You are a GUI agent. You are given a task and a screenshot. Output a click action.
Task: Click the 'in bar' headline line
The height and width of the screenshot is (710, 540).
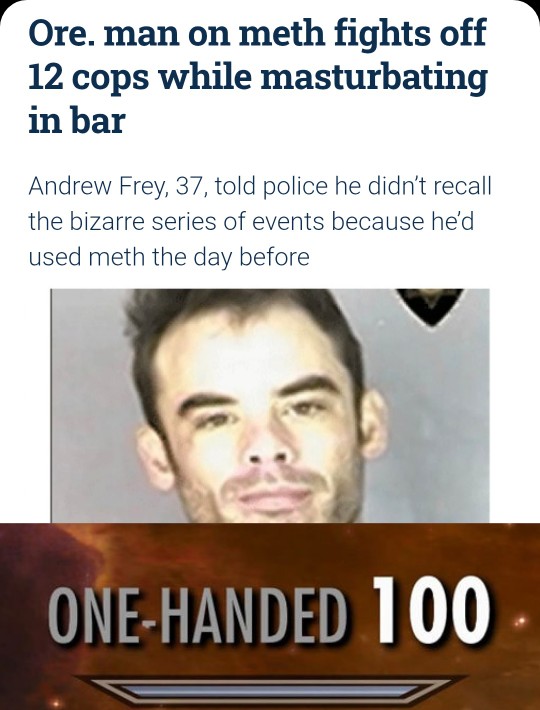[76, 120]
